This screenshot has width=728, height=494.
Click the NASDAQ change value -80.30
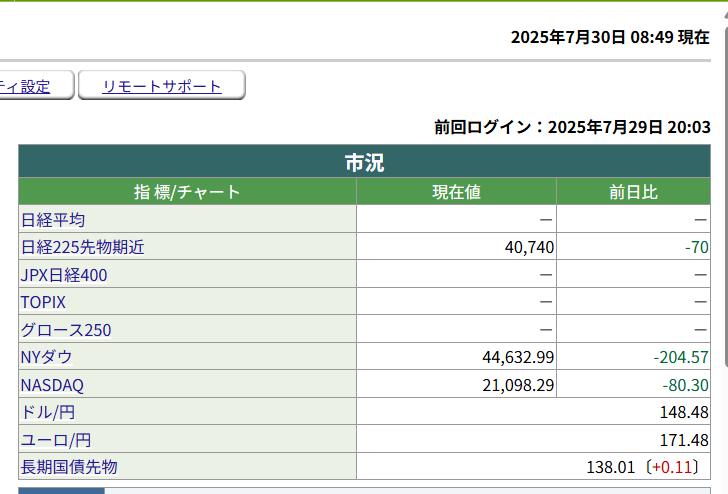pyautogui.click(x=685, y=385)
